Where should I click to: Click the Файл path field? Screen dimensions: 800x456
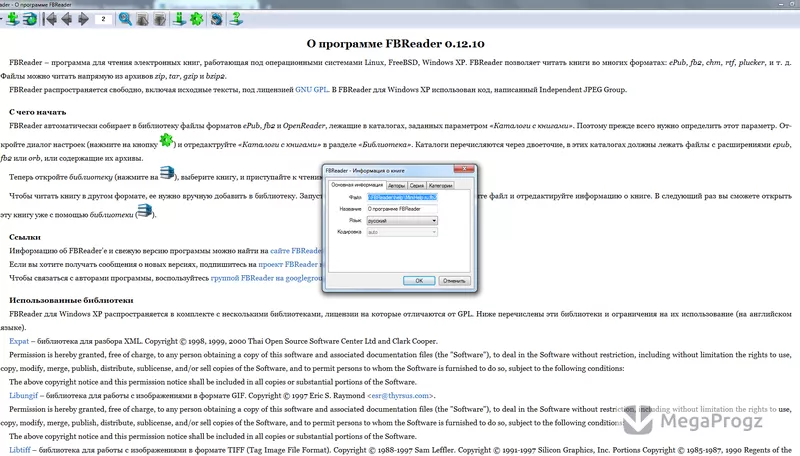[402, 197]
